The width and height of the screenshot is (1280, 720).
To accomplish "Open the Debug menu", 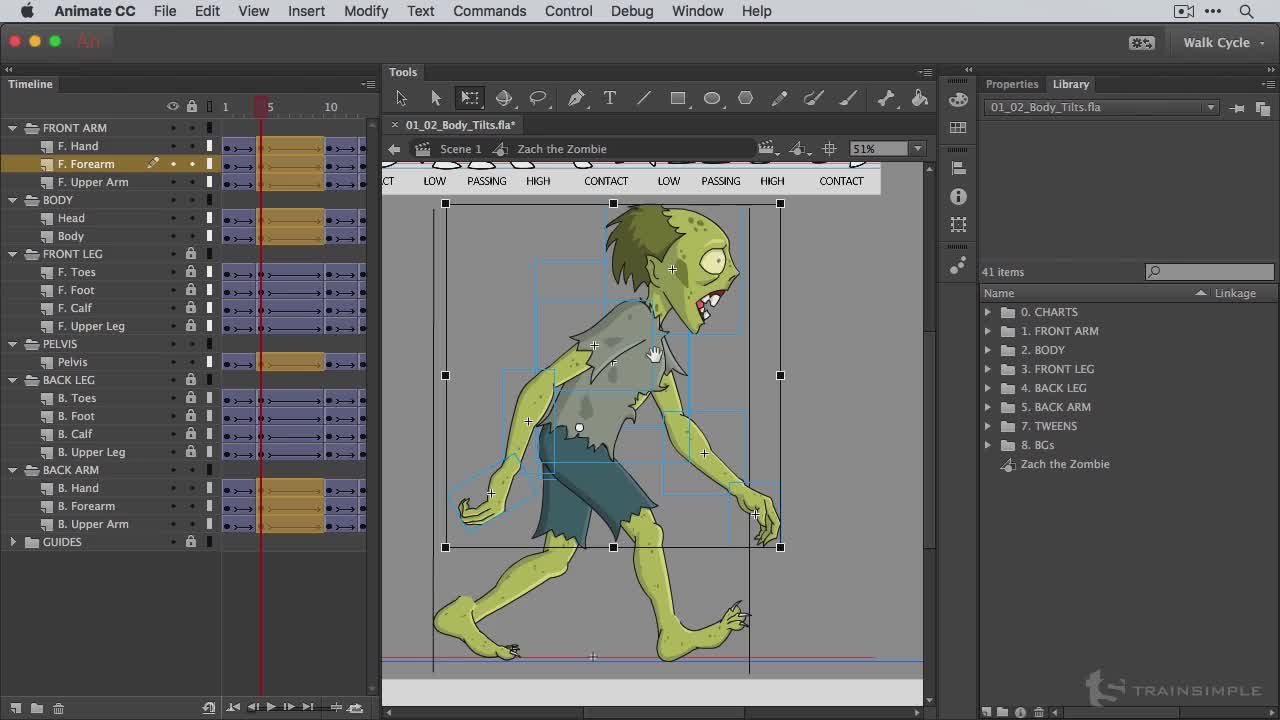I will (x=632, y=11).
